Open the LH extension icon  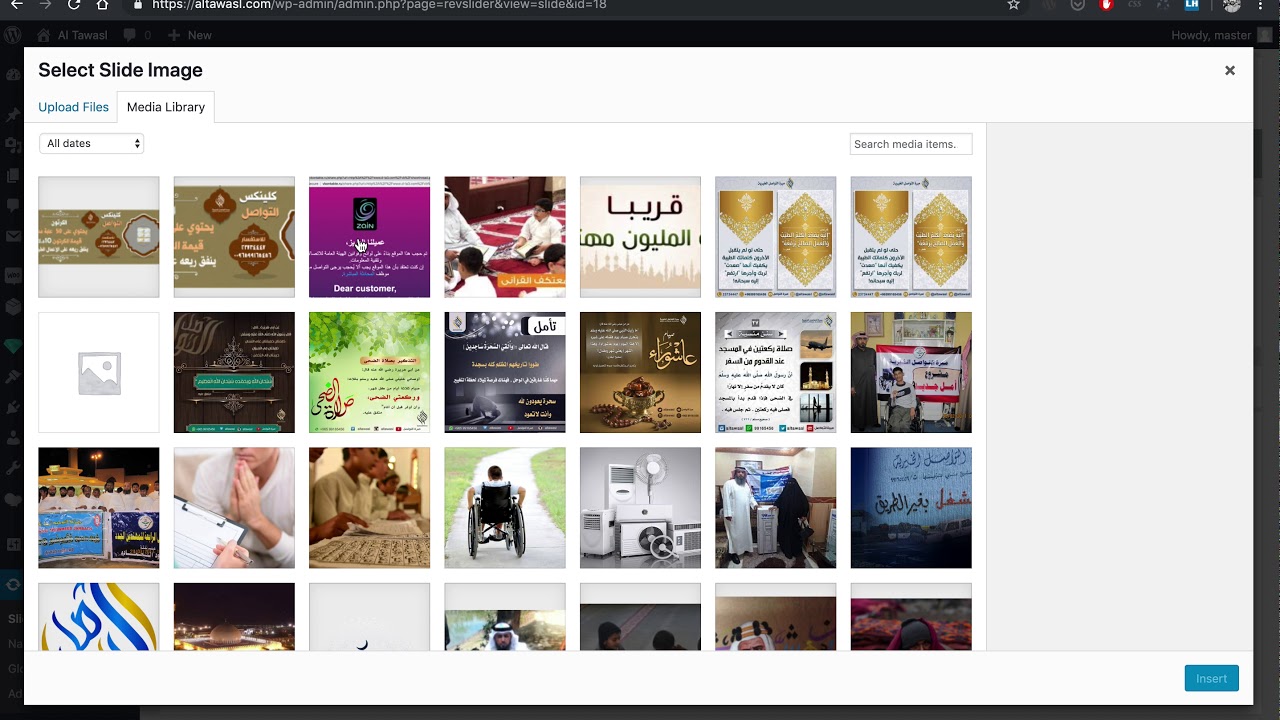pyautogui.click(x=1191, y=5)
